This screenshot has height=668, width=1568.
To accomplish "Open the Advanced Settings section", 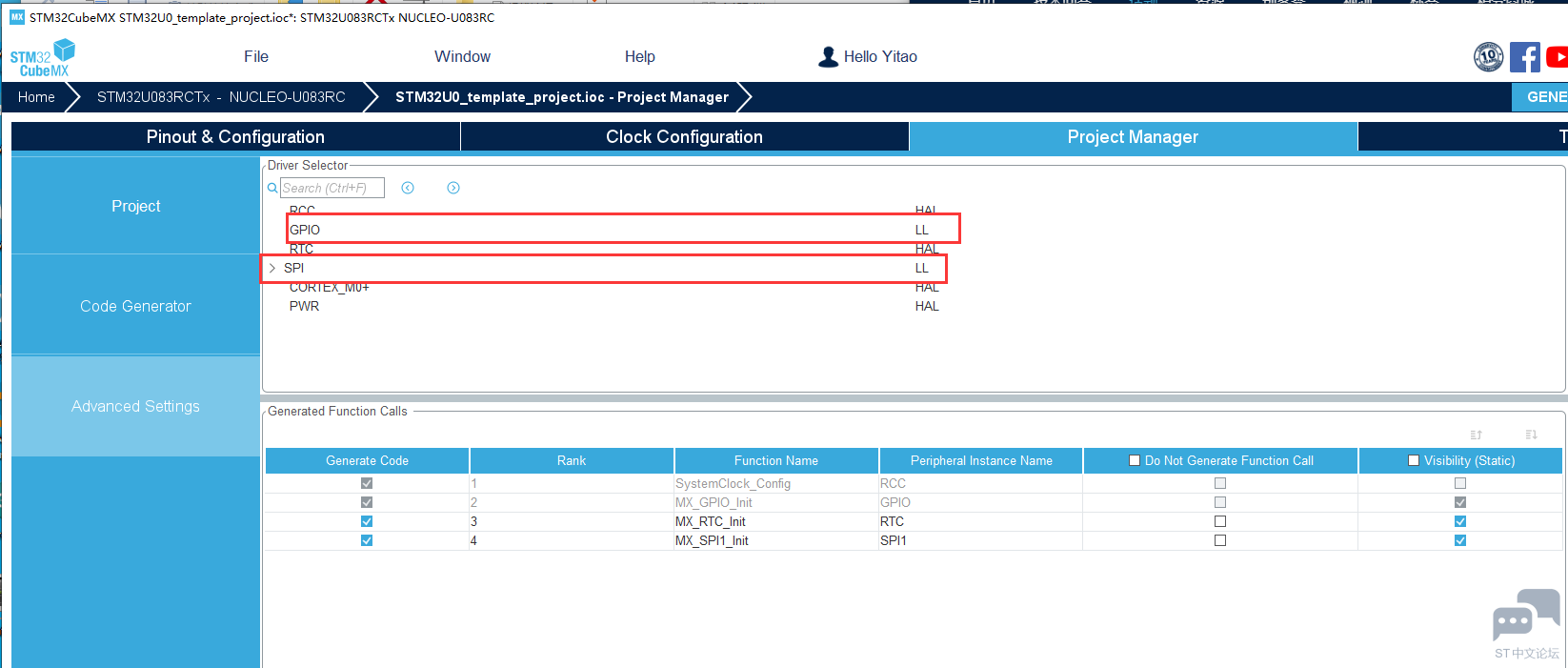I will [x=135, y=406].
